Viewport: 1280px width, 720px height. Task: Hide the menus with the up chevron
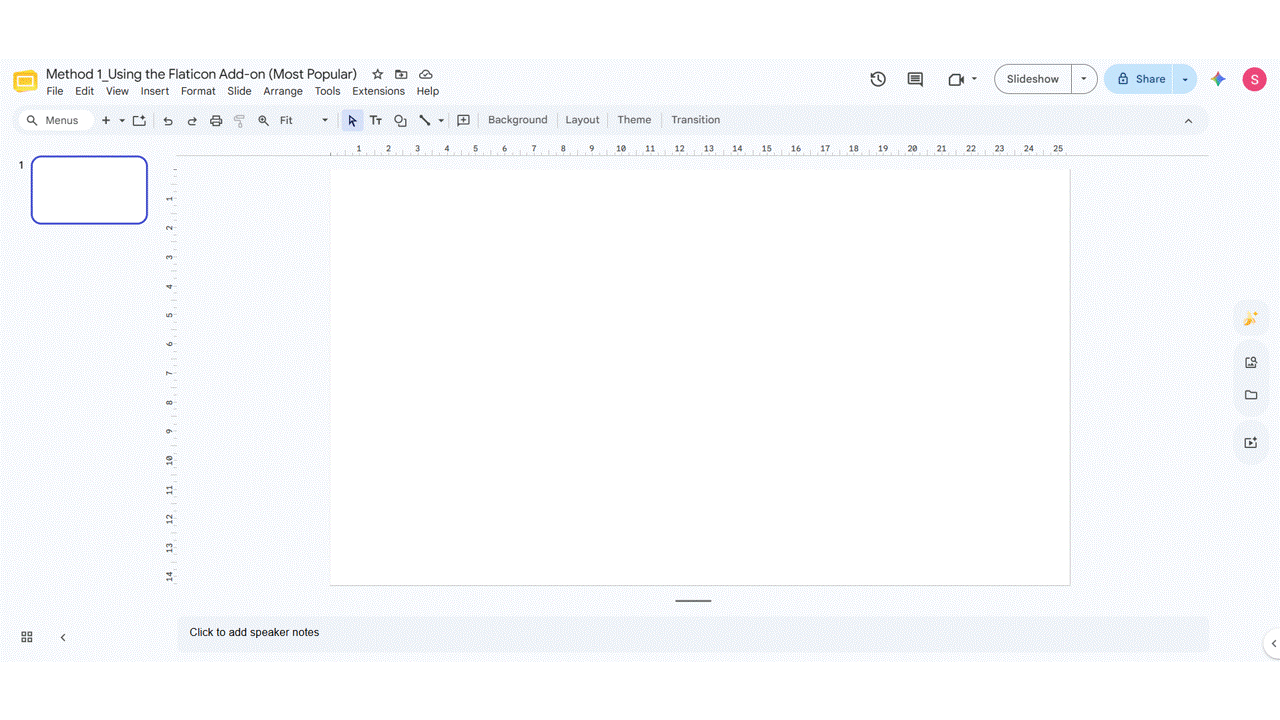point(1188,121)
